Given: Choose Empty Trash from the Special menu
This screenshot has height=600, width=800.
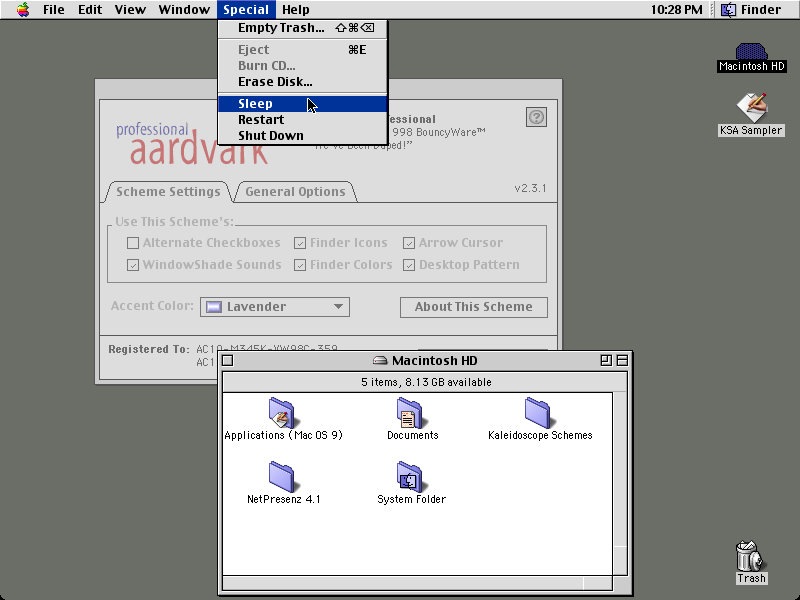Looking at the screenshot, I should 303,28.
